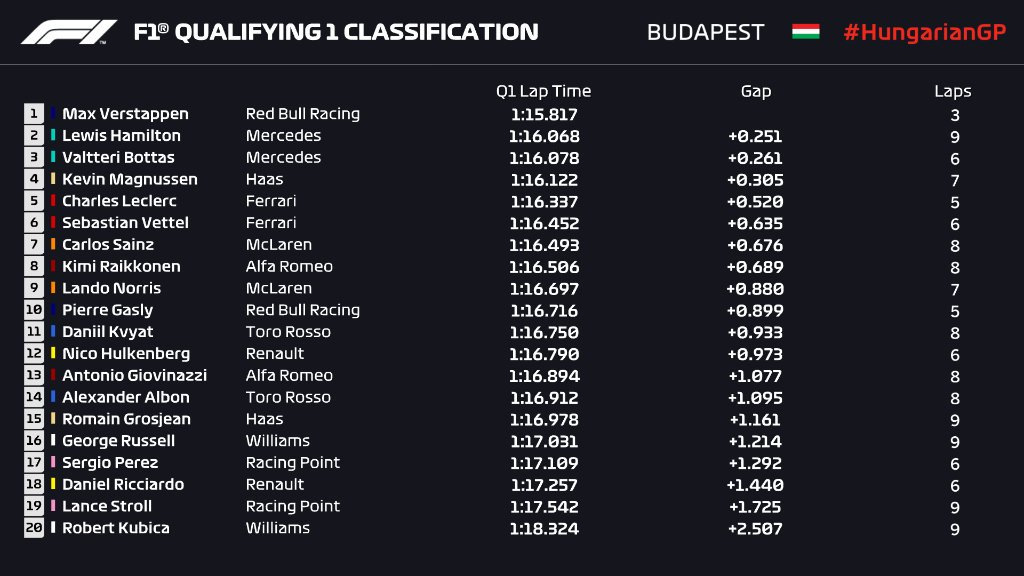Click the Laps column header
Screen dimensions: 1024x576
coord(953,91)
